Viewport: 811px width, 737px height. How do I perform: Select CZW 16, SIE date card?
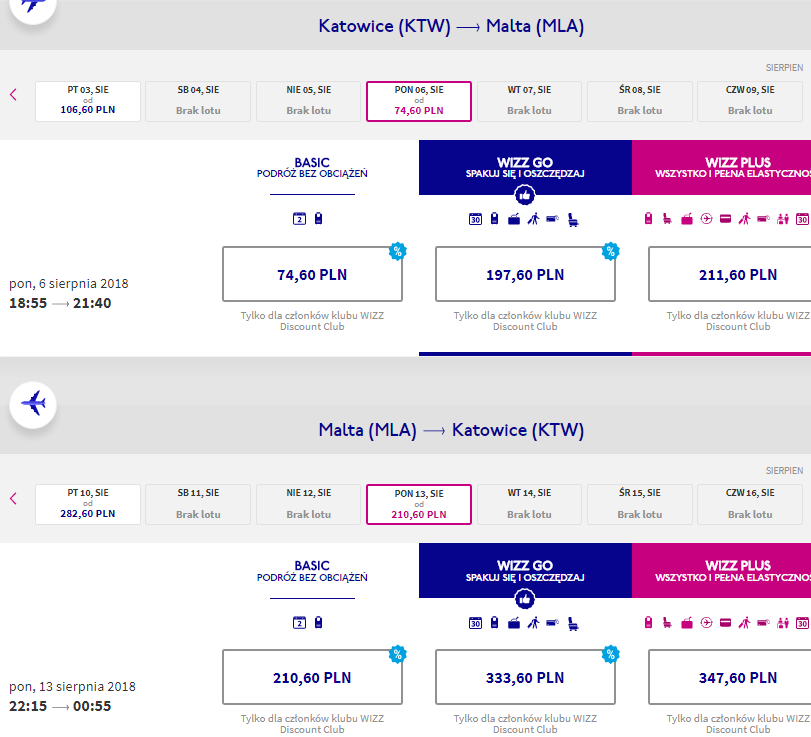(x=750, y=504)
